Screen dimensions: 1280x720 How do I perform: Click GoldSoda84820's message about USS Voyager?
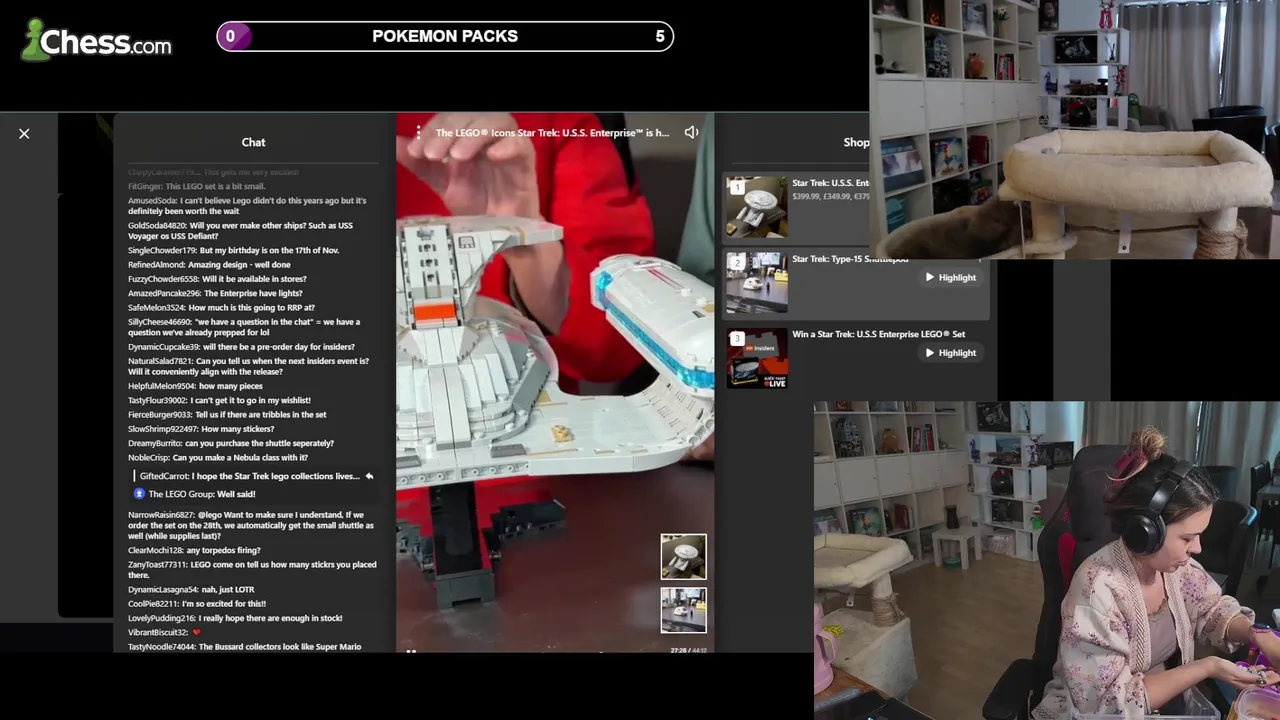[x=240, y=231]
